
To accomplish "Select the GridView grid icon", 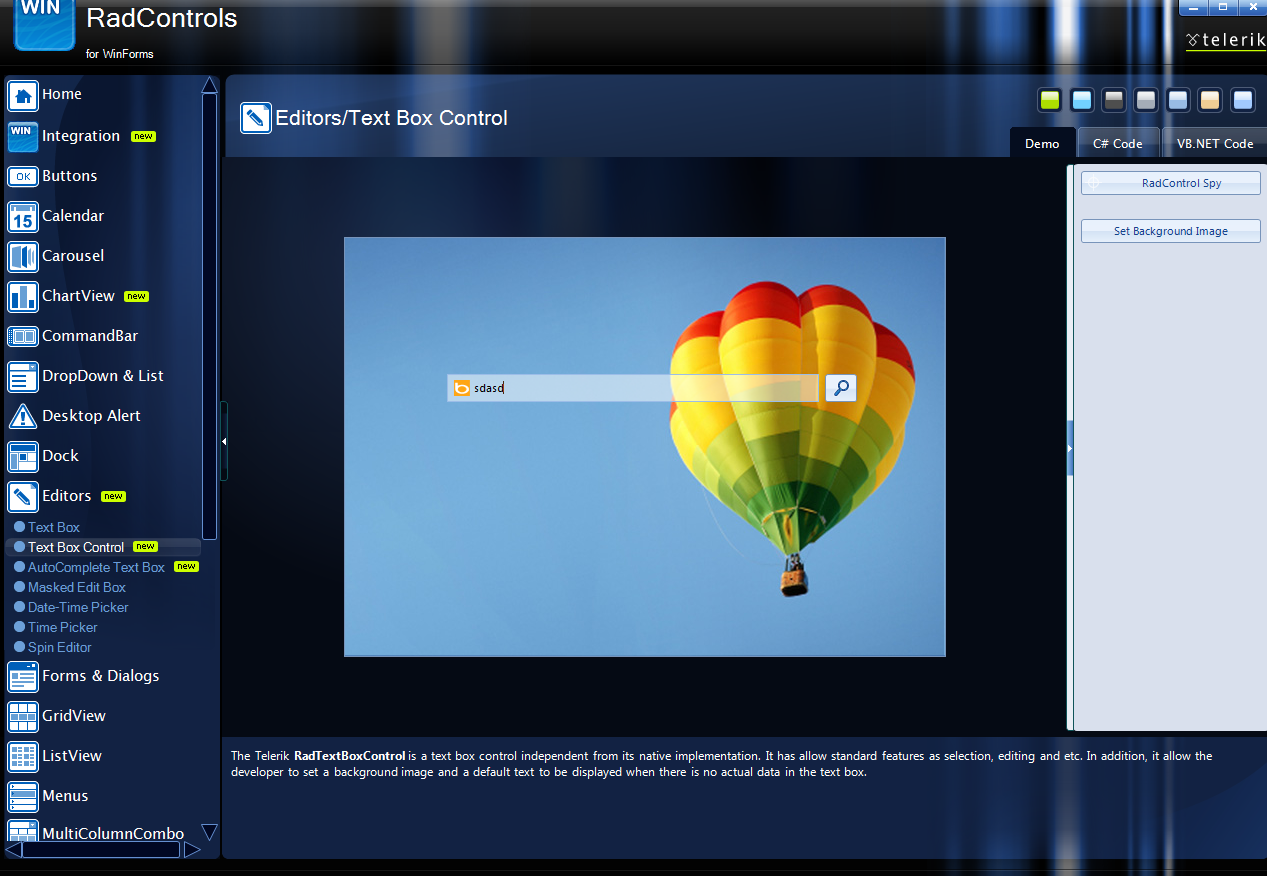I will click(23, 716).
